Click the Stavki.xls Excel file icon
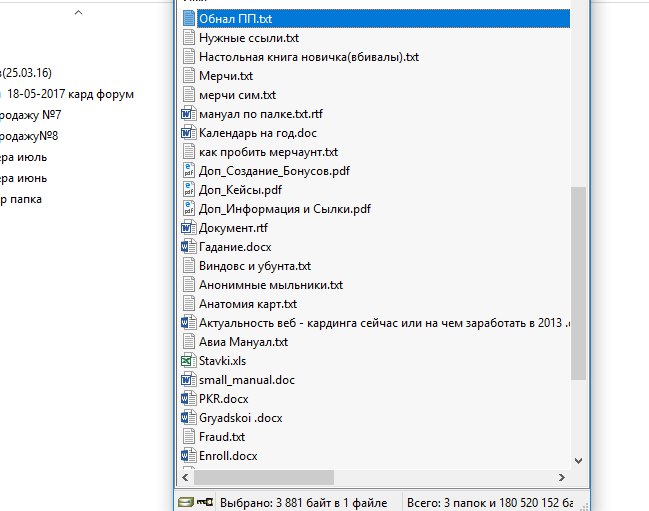Viewport: 649px width, 511px height. (187, 361)
